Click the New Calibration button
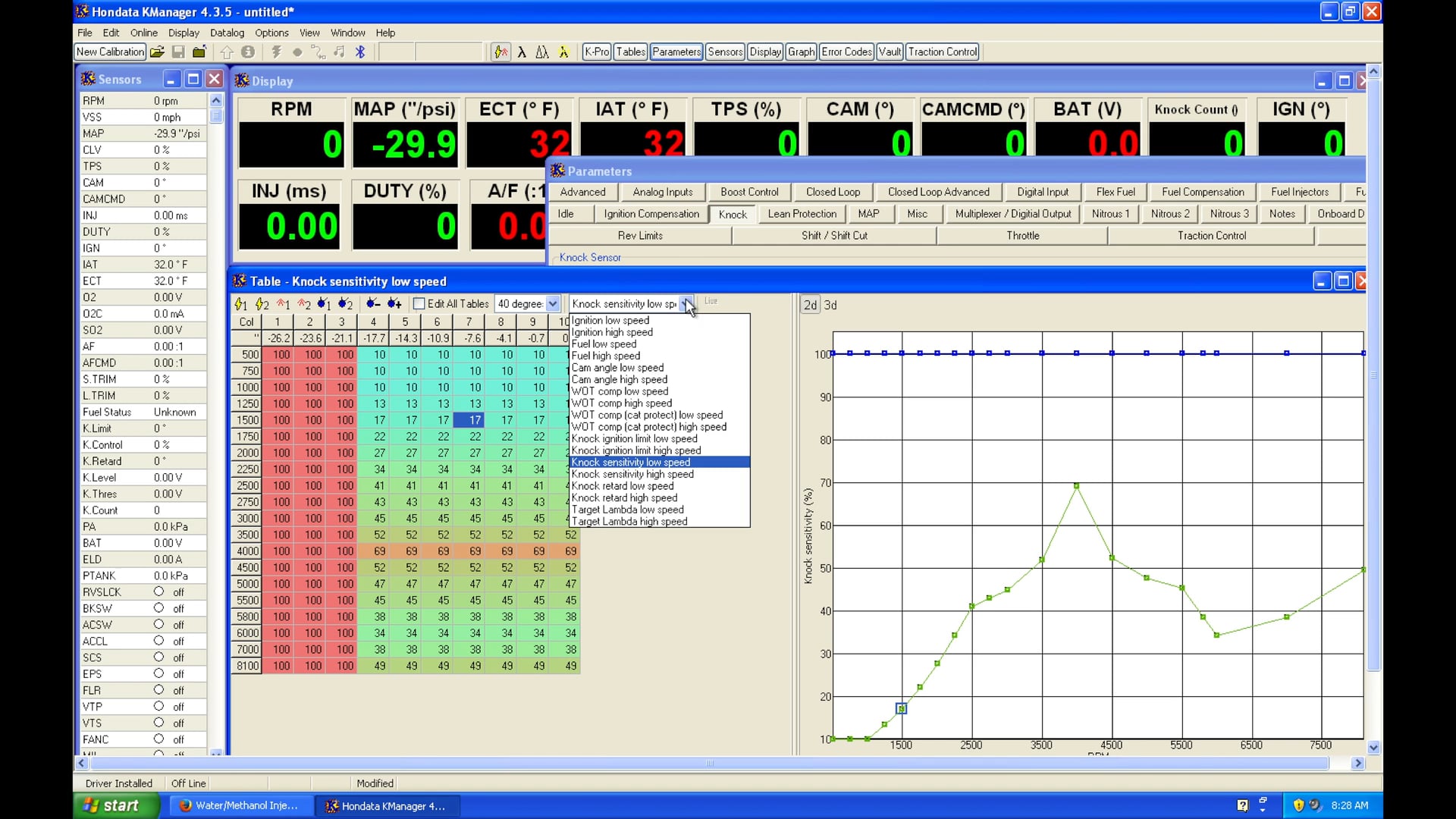1456x819 pixels. [109, 52]
